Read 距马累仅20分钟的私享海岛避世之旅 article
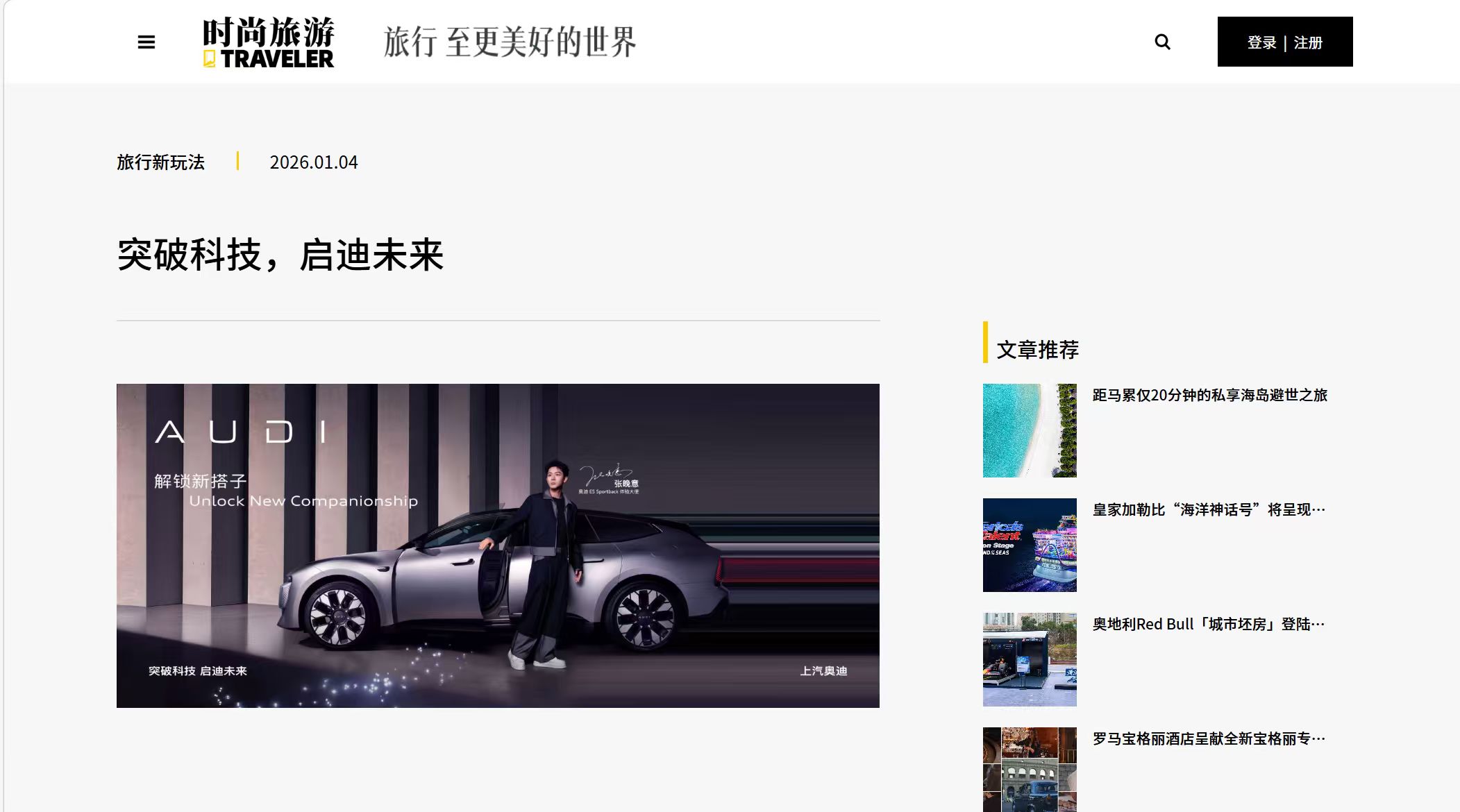Viewport: 1460px width, 812px height. pyautogui.click(x=1209, y=395)
